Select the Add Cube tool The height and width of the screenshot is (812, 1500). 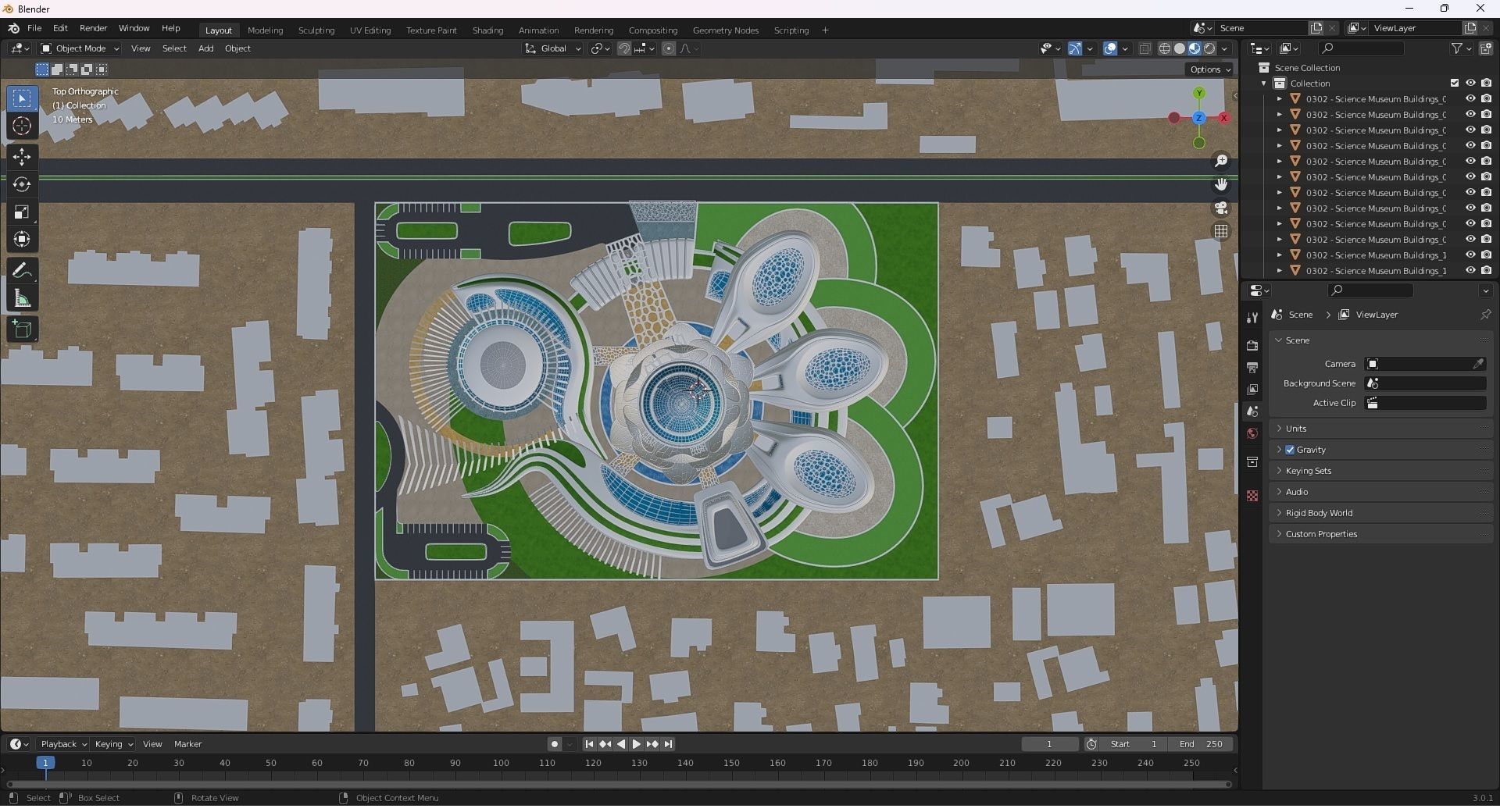(22, 329)
